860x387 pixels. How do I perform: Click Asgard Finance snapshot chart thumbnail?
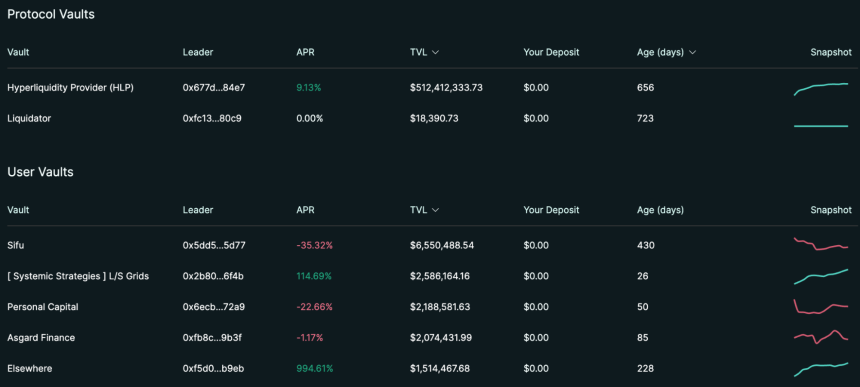(x=821, y=337)
